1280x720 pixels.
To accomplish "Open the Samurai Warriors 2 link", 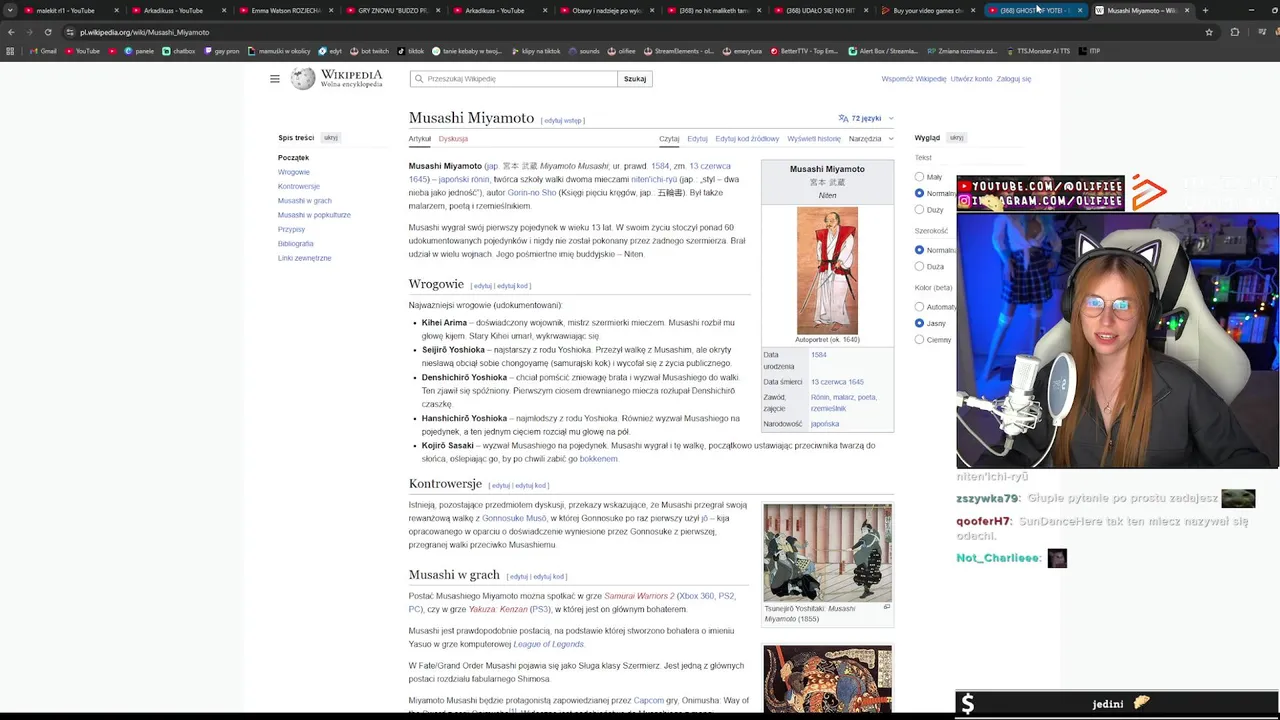I will 639,596.
